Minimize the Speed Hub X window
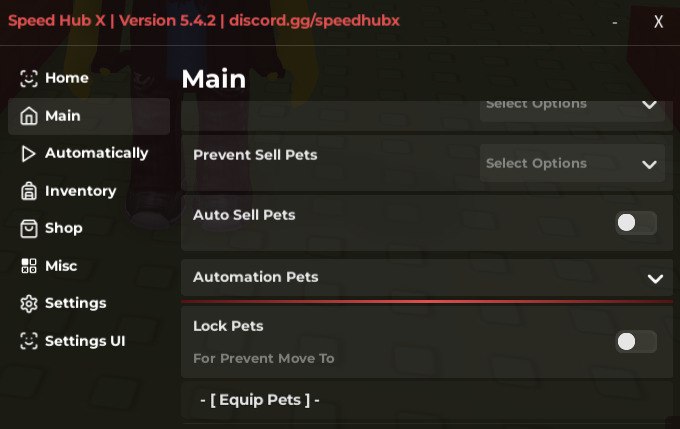 [614, 22]
